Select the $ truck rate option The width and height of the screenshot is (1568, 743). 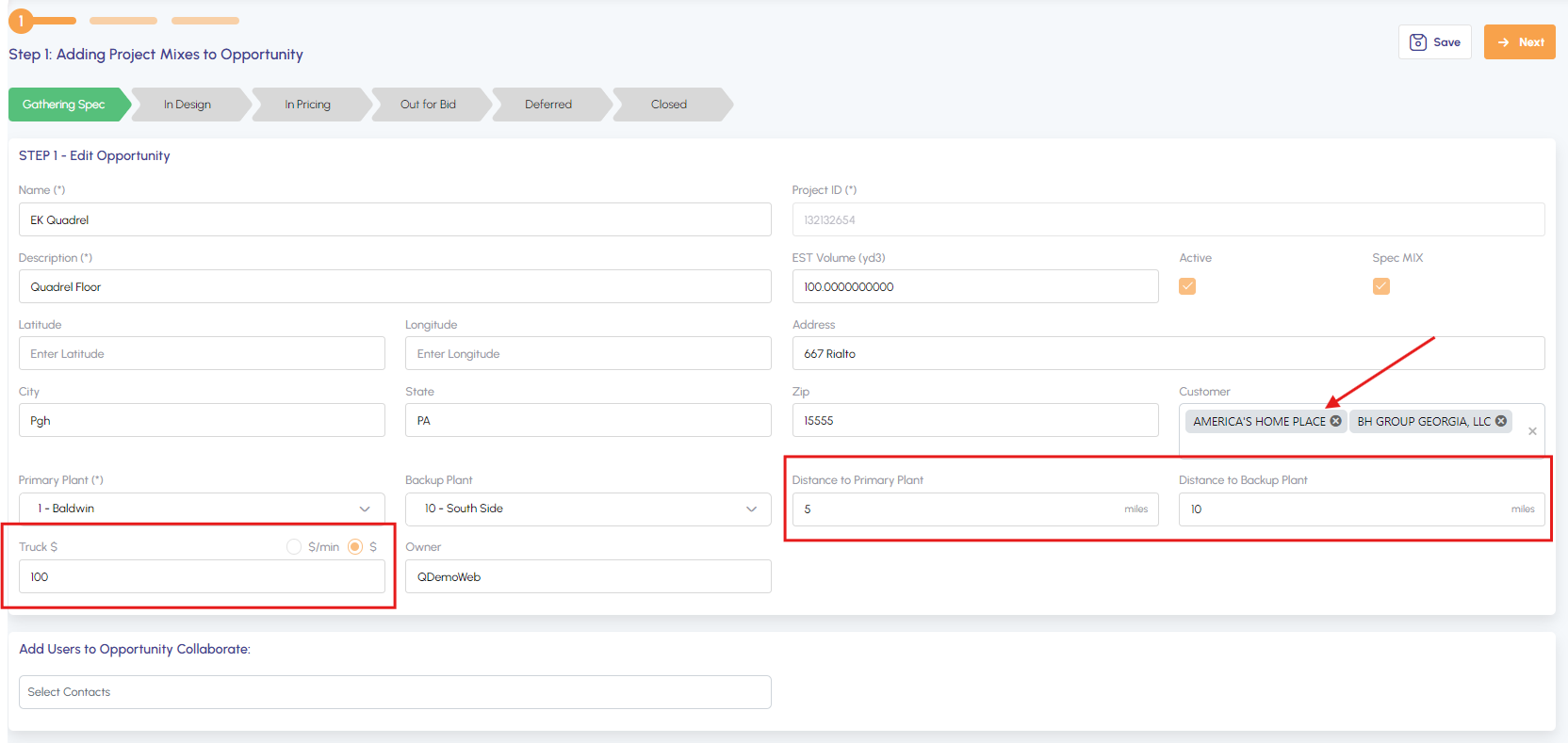click(x=355, y=547)
